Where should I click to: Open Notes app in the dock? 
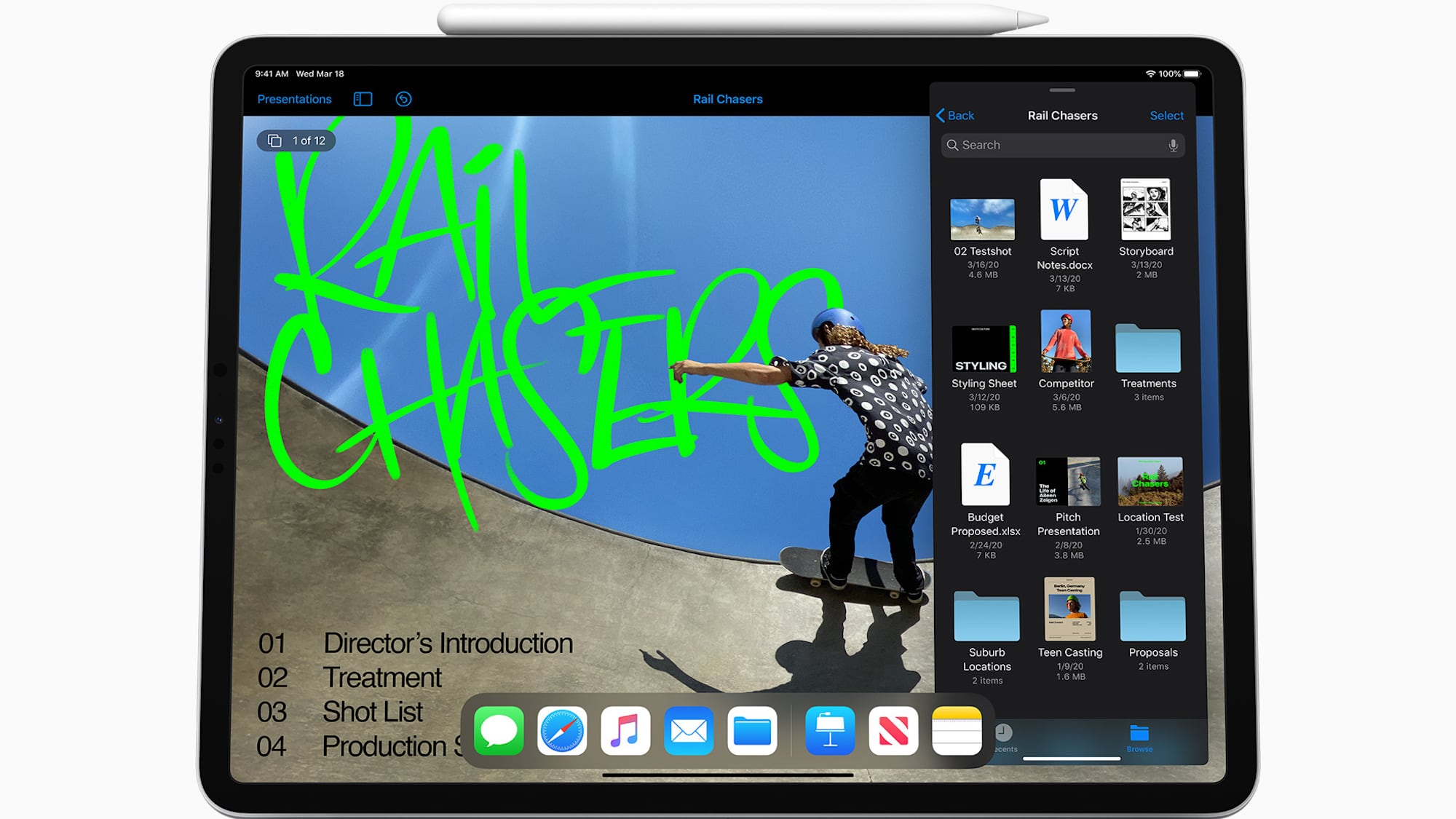coord(957,730)
